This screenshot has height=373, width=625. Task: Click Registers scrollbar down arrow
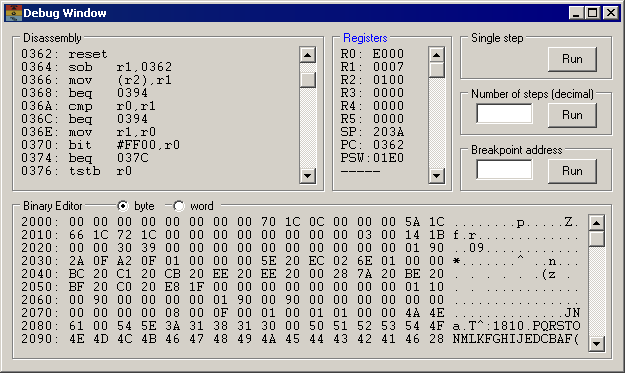point(436,175)
